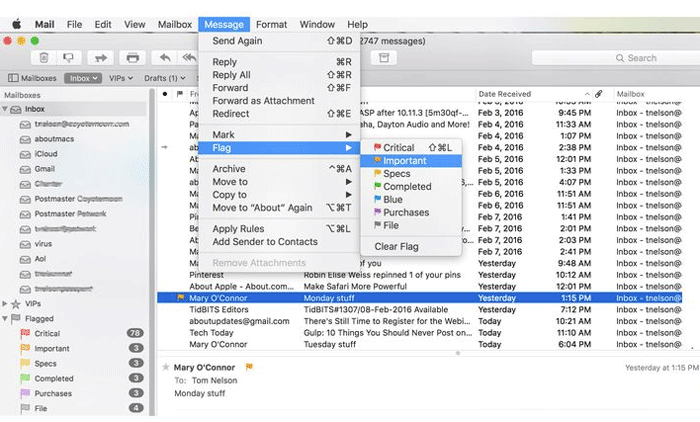
Task: Choose Apply Rules from Message menu
Action: [279, 229]
